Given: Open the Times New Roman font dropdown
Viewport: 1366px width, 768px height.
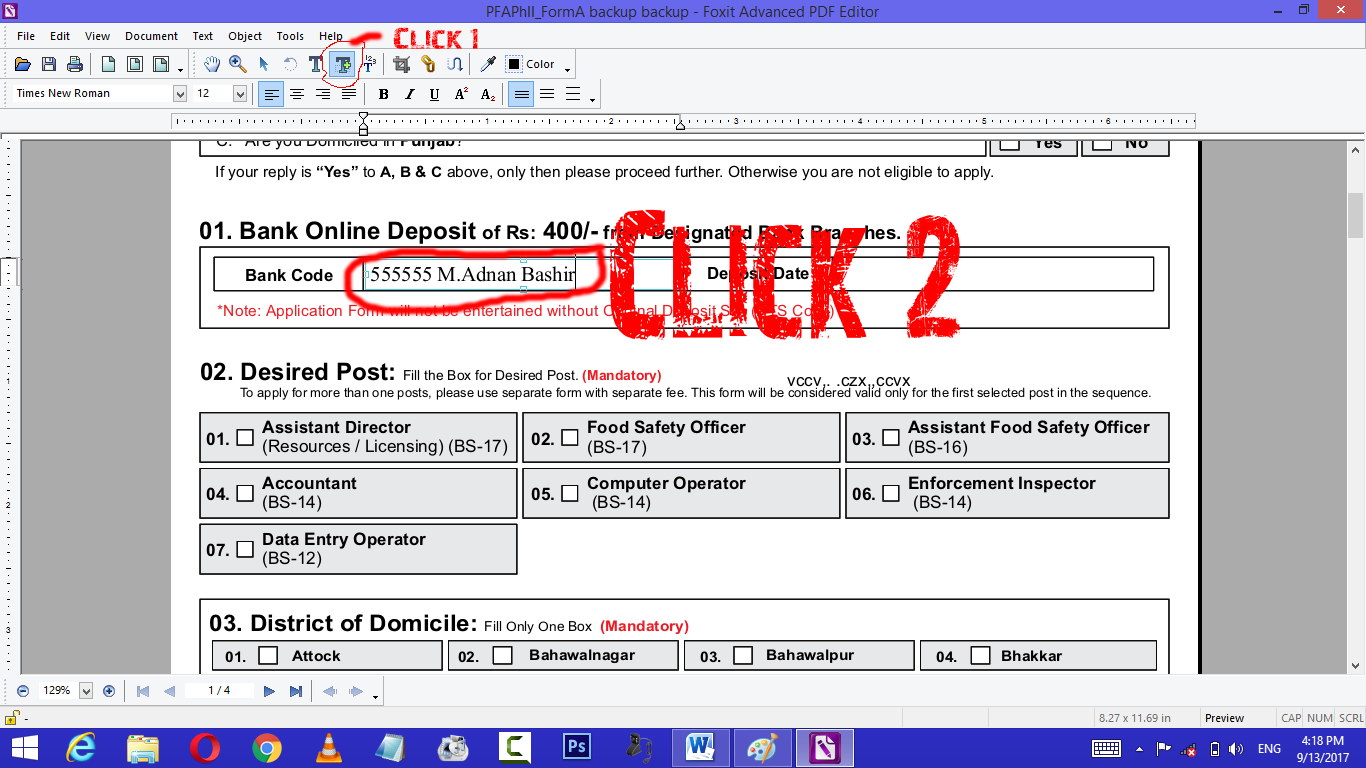Looking at the screenshot, I should click(180, 93).
